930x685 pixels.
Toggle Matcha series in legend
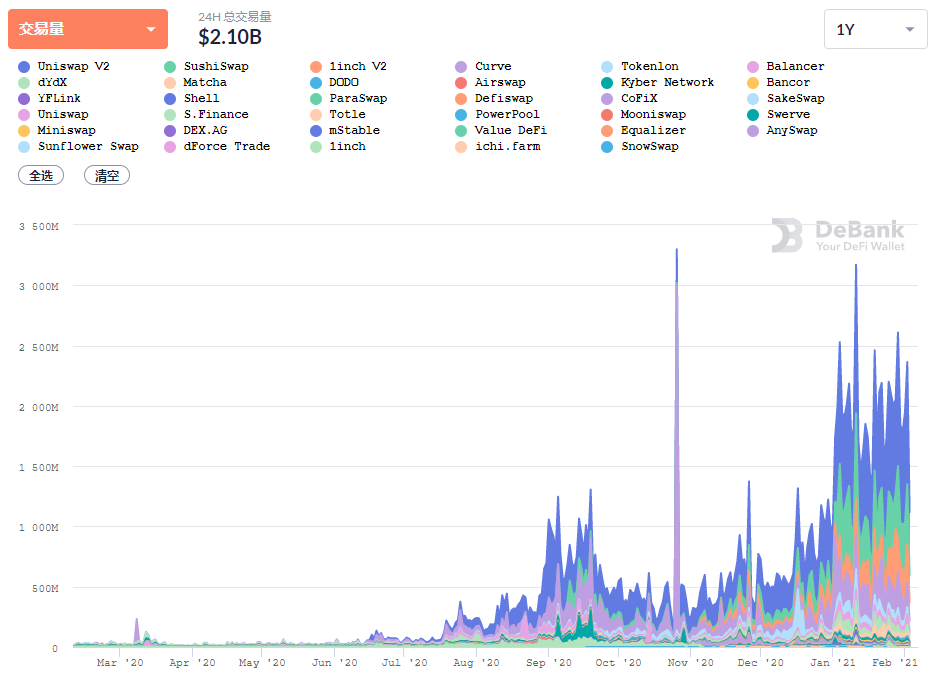click(x=196, y=82)
